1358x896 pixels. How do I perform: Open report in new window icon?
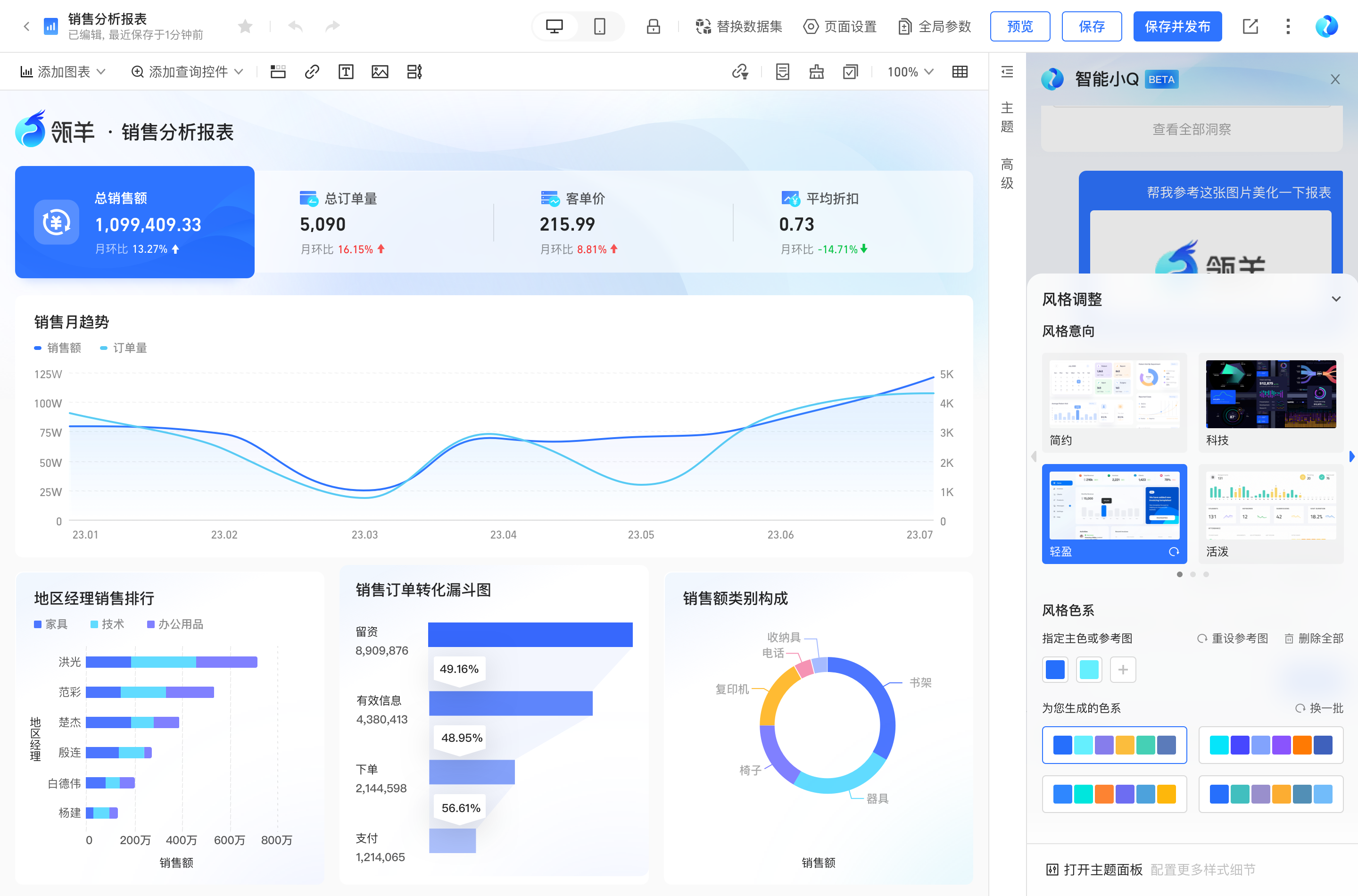(1250, 26)
